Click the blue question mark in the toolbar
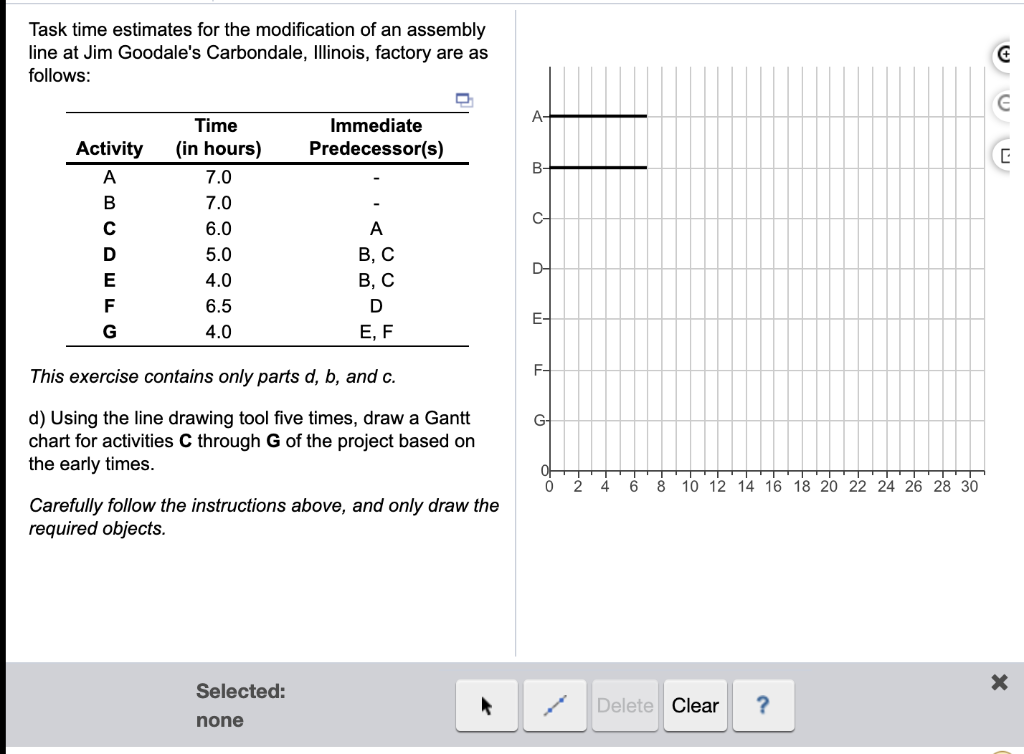The width and height of the screenshot is (1024, 754). (x=763, y=705)
